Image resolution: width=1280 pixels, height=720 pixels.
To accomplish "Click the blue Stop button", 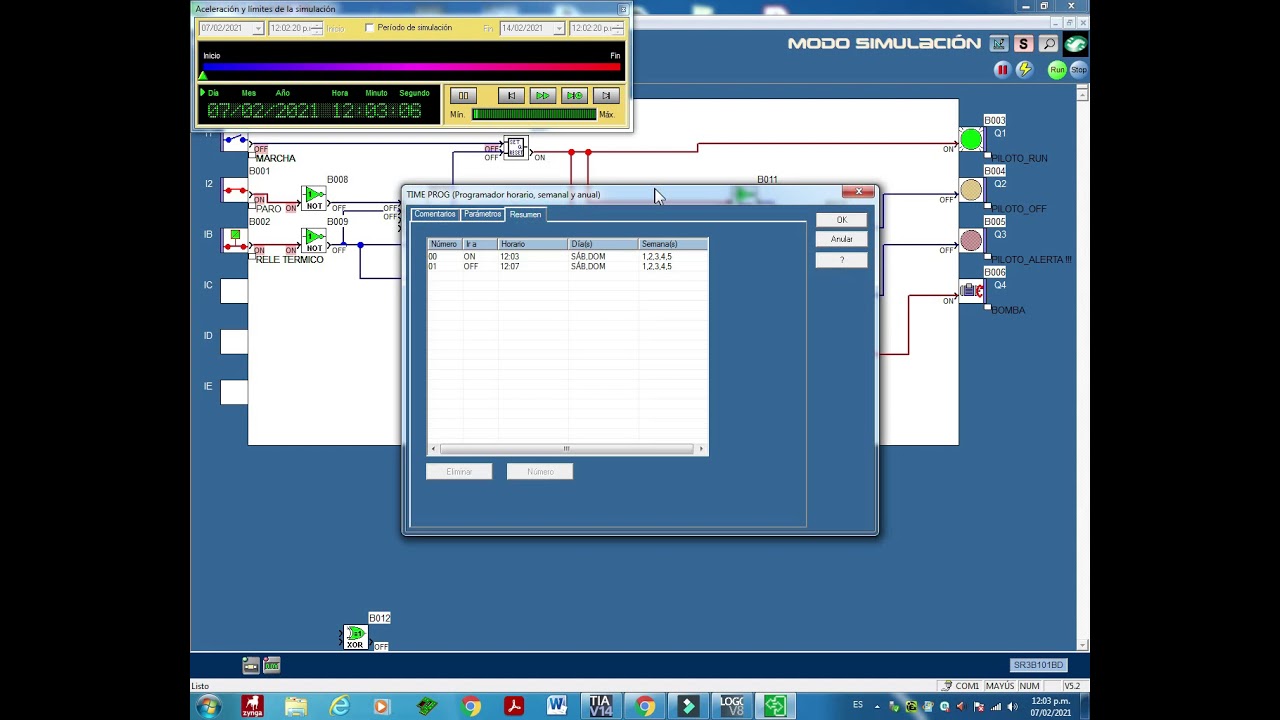I will click(x=1078, y=69).
